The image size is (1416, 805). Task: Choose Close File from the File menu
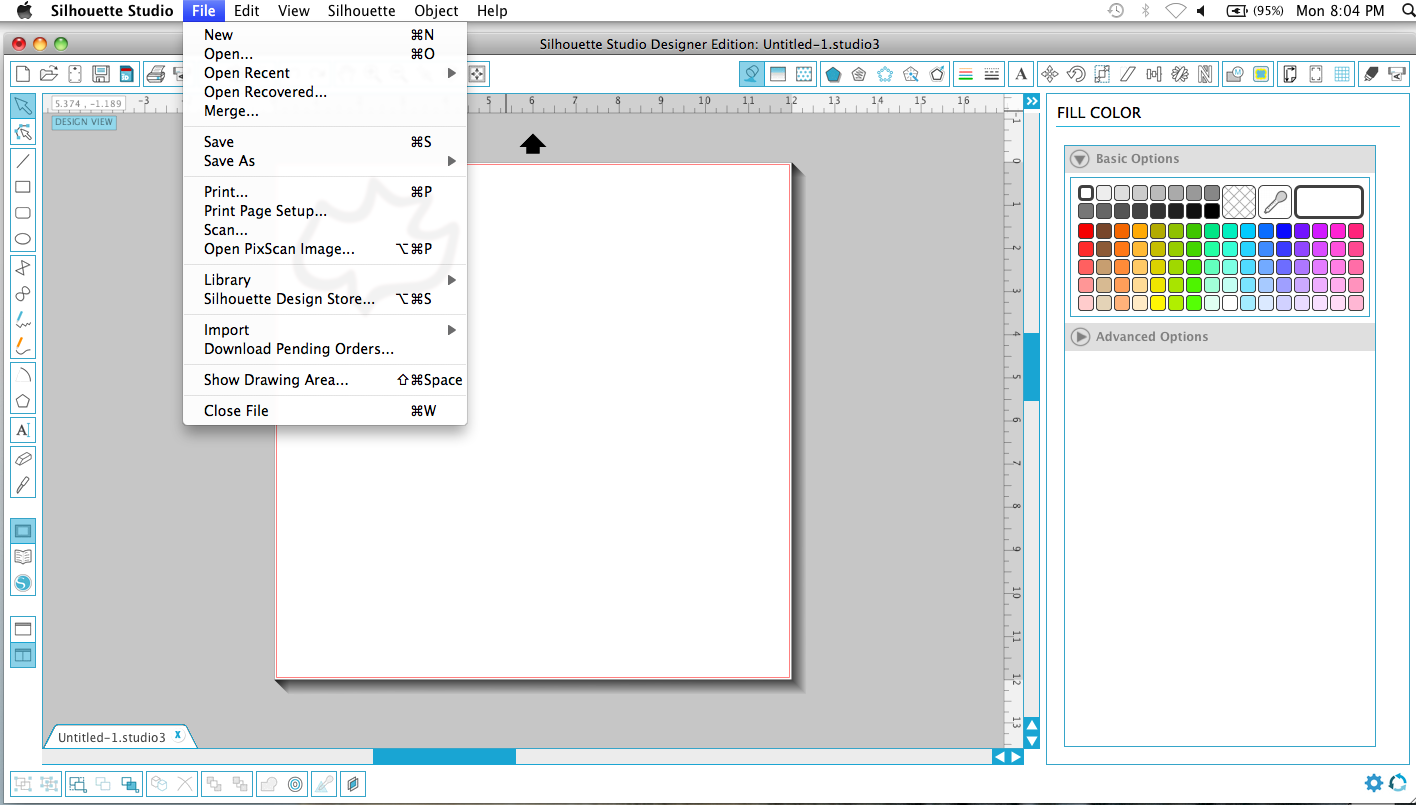click(x=325, y=411)
